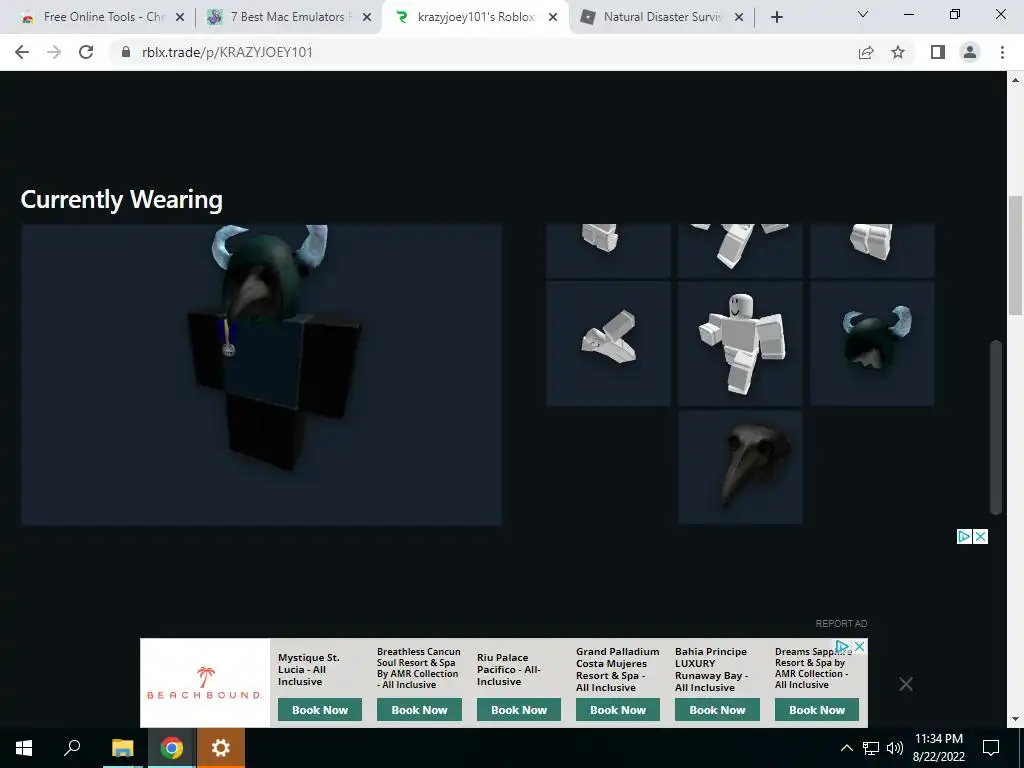Select the white running animation figure thumbnail
The height and width of the screenshot is (768, 1024).
pos(740,343)
